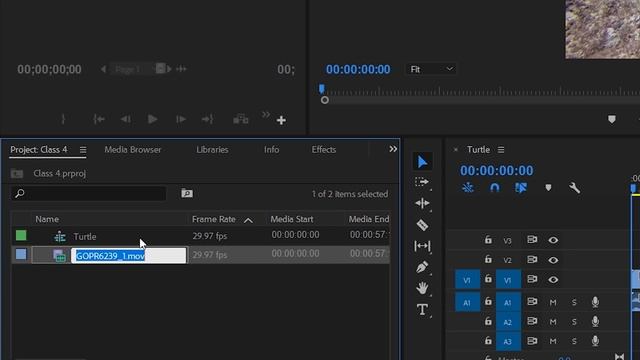The width and height of the screenshot is (640, 360).
Task: Open Source monitor button editor plus
Action: pyautogui.click(x=281, y=120)
